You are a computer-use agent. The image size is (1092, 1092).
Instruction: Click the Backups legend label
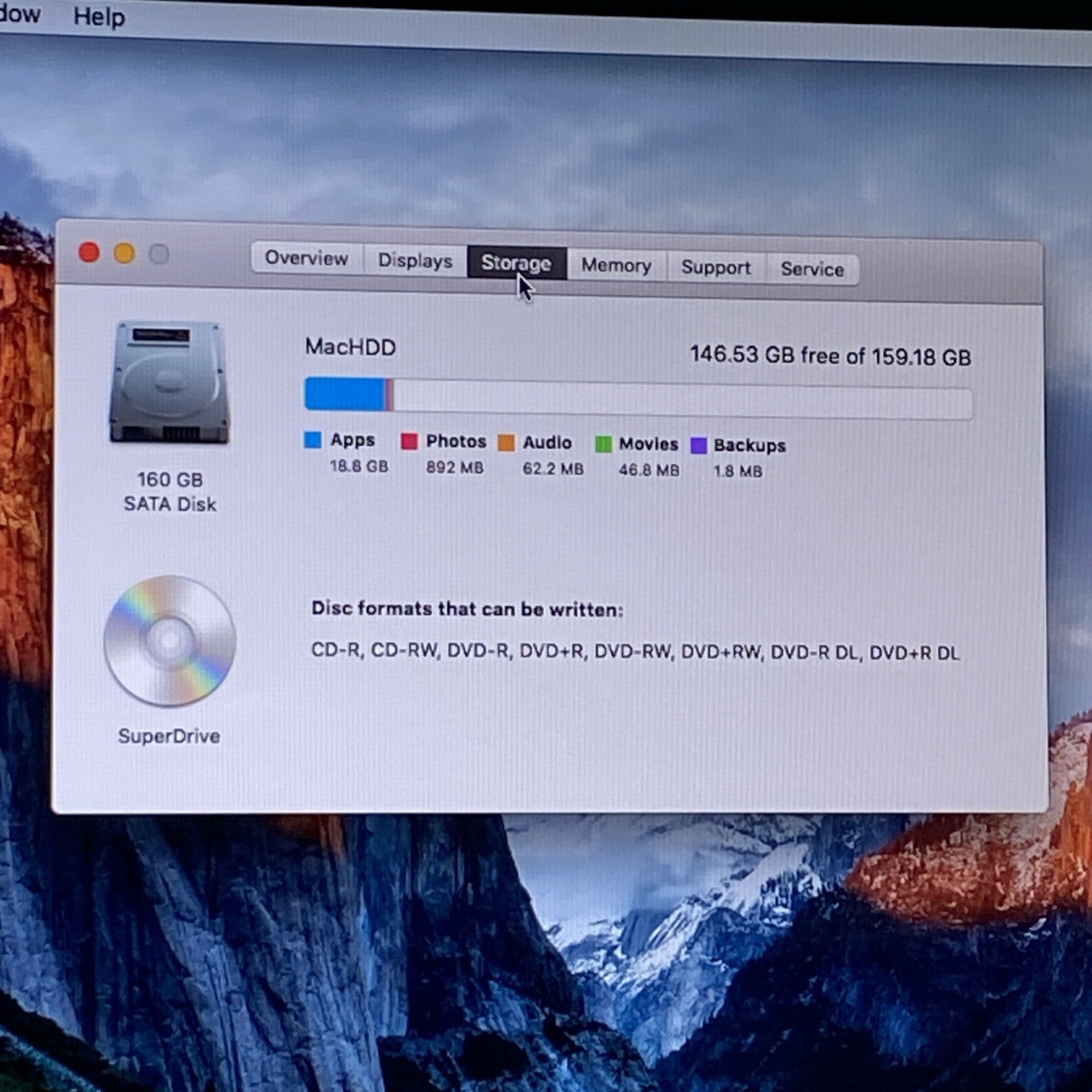(749, 446)
